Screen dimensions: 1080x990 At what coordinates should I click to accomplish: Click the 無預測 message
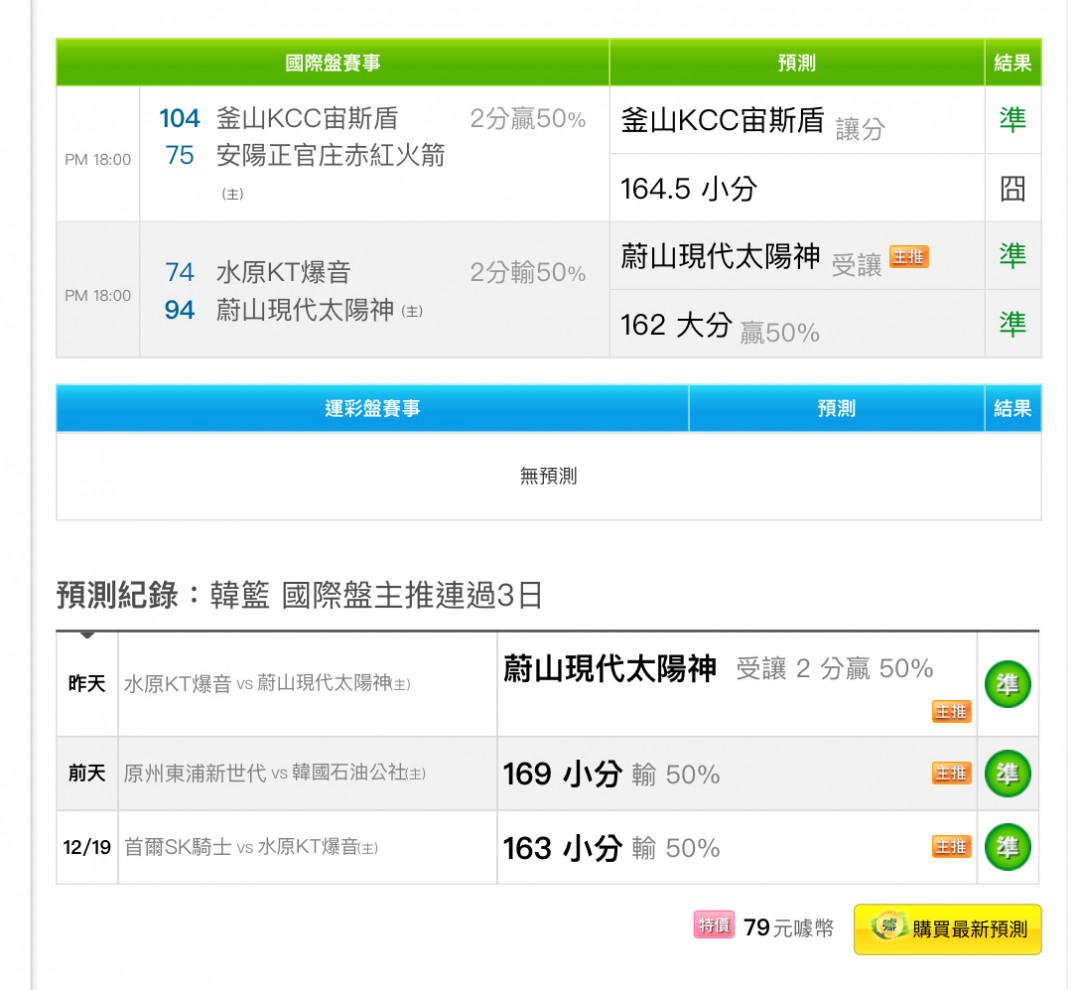(x=548, y=475)
